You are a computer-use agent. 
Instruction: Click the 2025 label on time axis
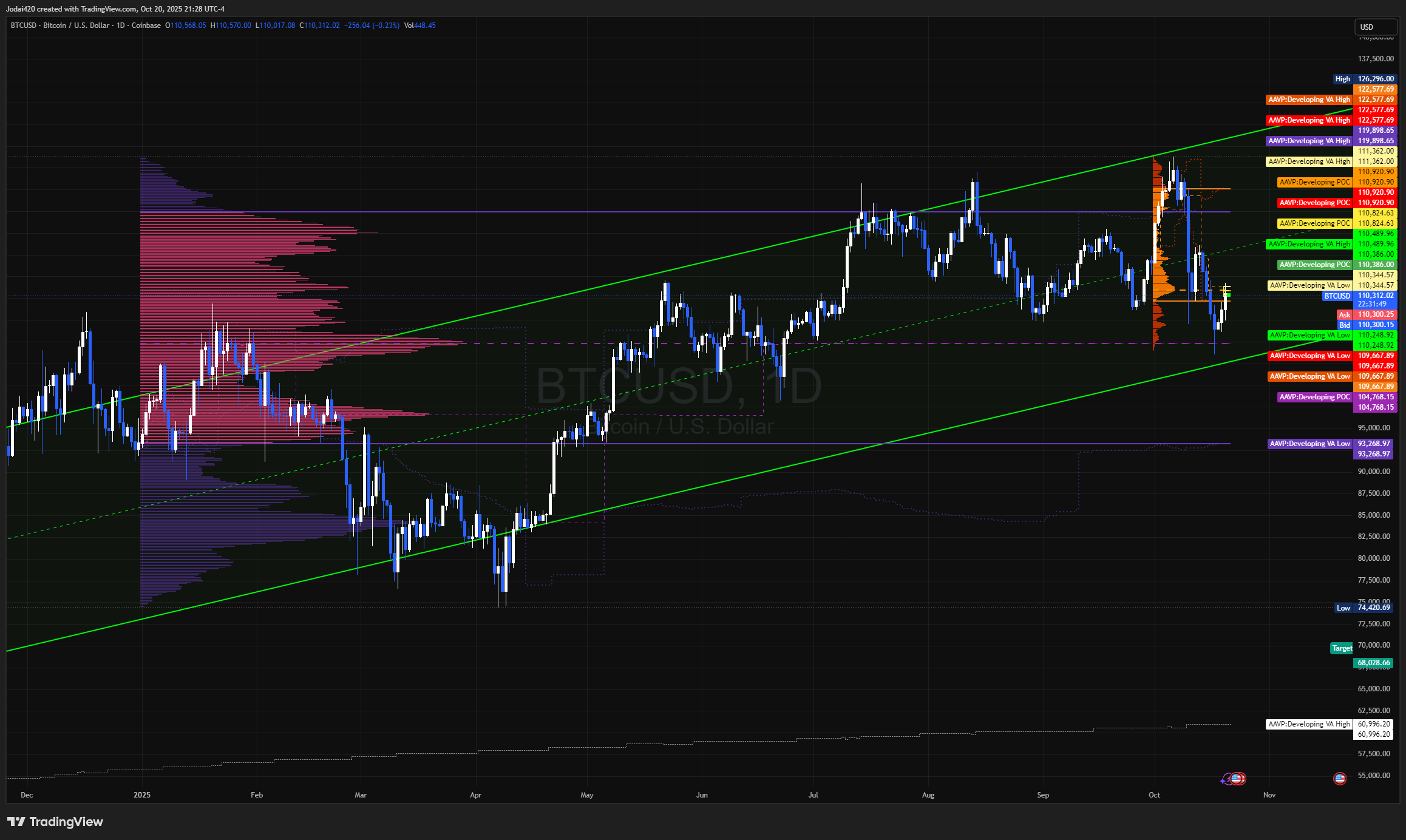(141, 794)
